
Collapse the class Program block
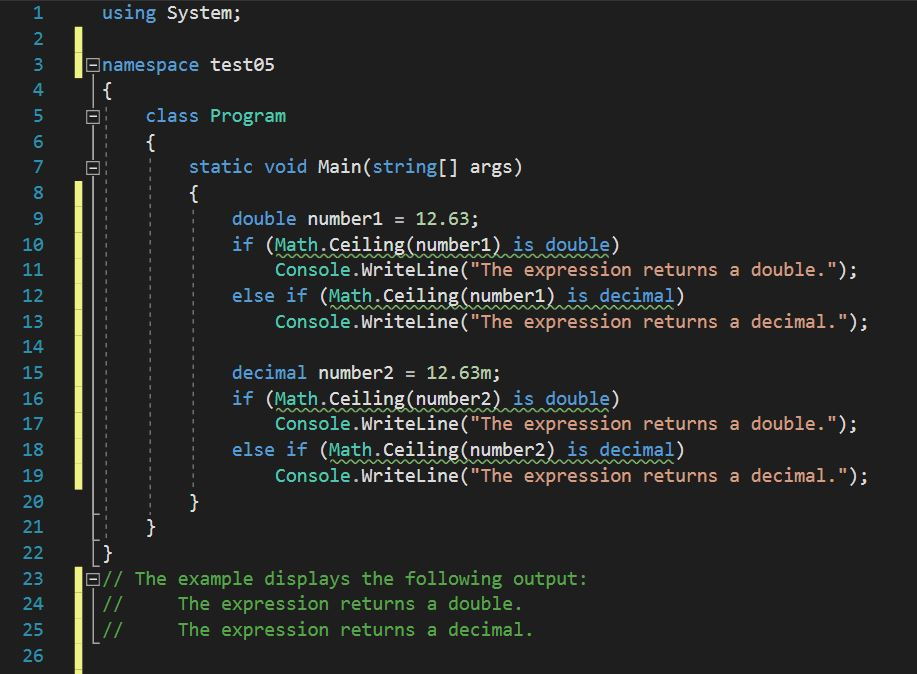point(93,116)
